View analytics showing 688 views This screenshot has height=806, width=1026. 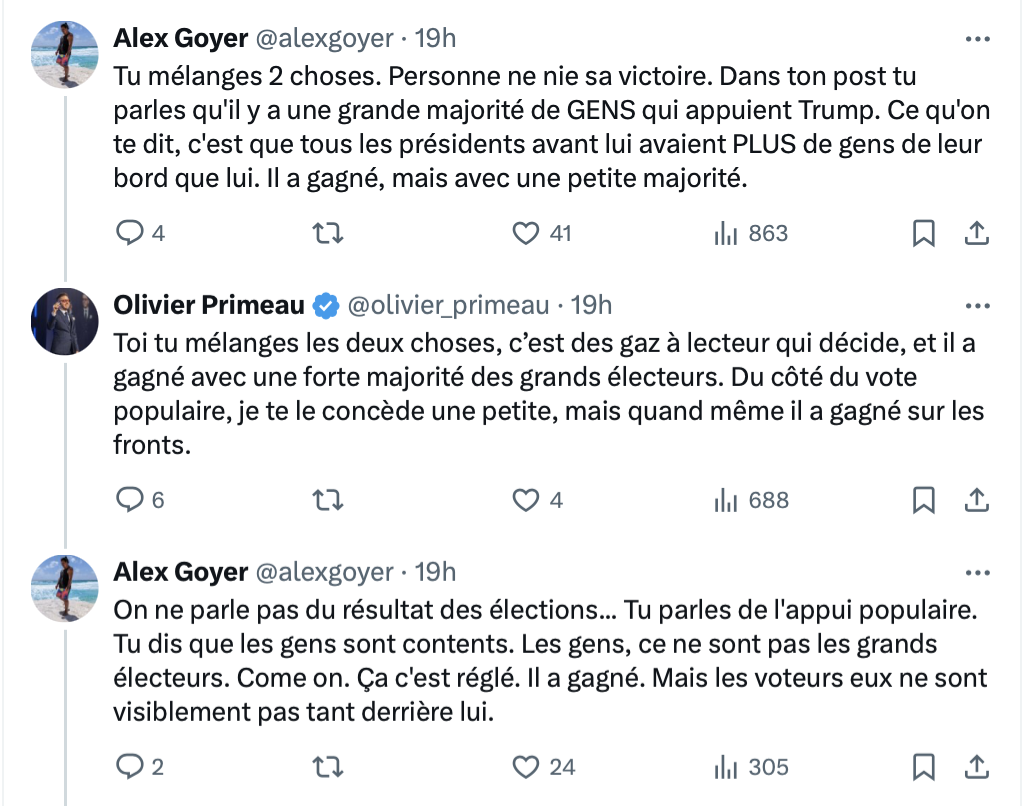751,500
